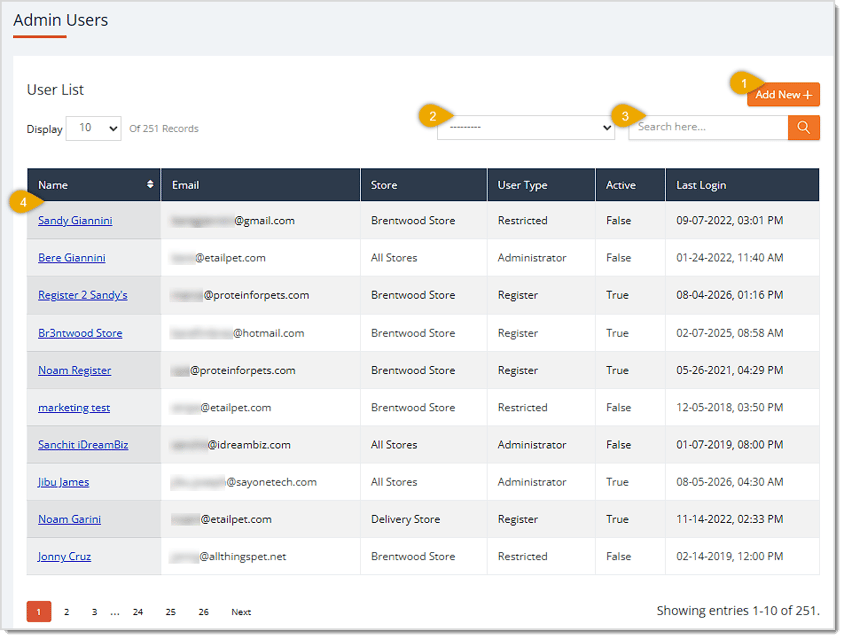Open the Noam Garini user link

pyautogui.click(x=69, y=519)
